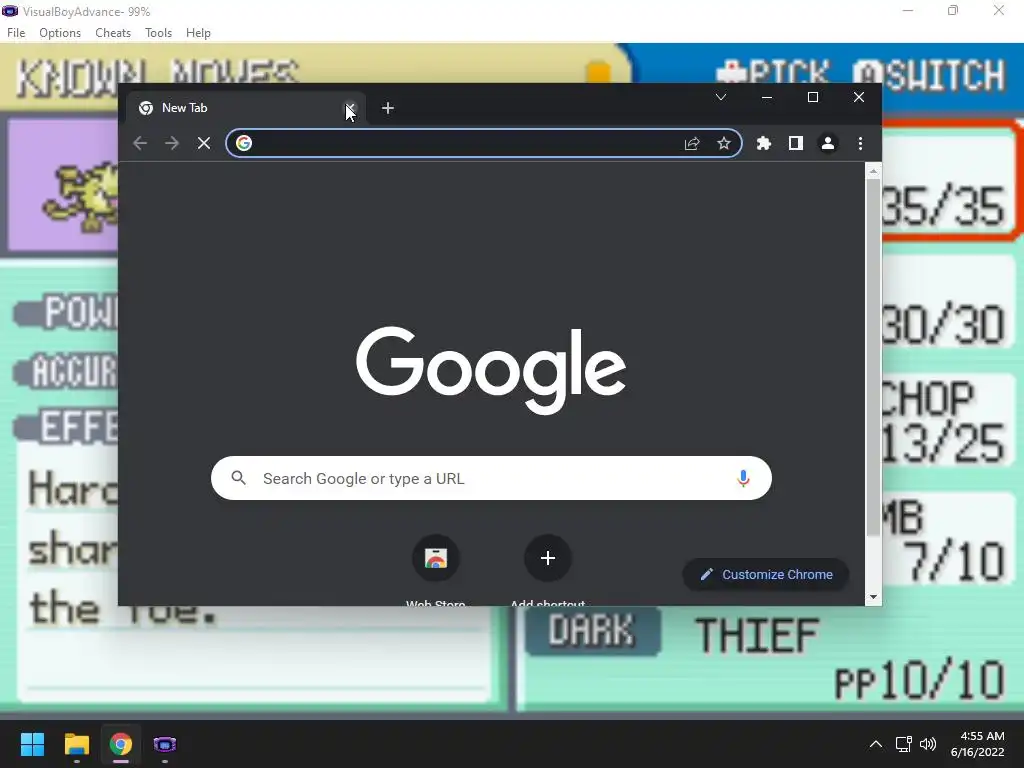Open the Chrome profile avatar

coord(827,143)
